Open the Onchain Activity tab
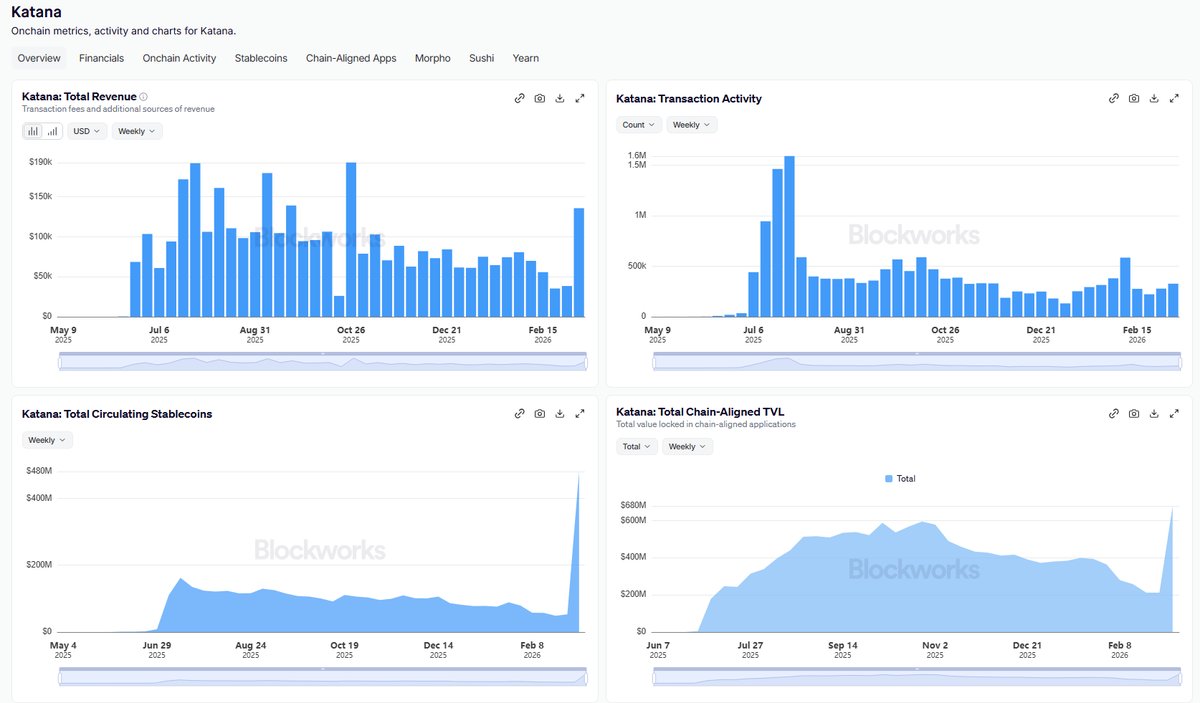 click(x=180, y=58)
